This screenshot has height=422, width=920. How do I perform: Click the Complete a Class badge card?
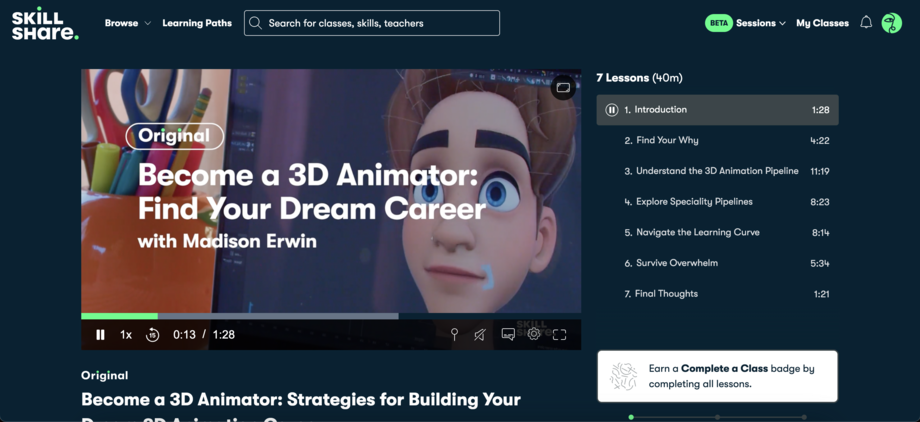(718, 376)
